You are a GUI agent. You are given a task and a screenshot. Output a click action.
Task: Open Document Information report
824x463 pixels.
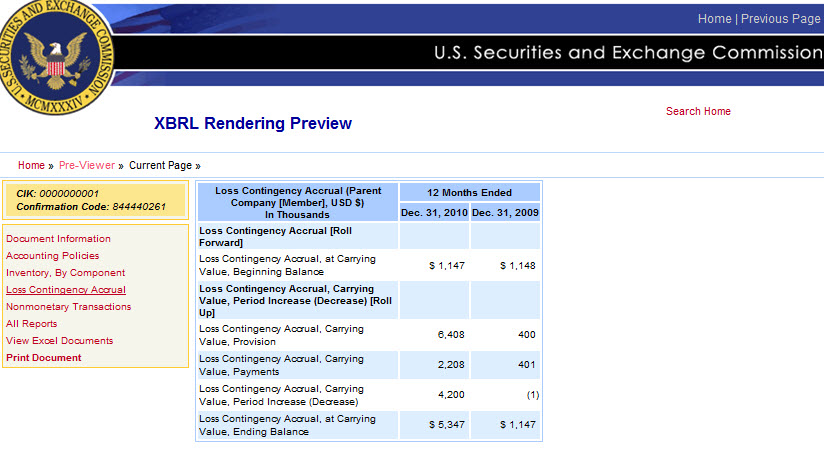coord(58,239)
